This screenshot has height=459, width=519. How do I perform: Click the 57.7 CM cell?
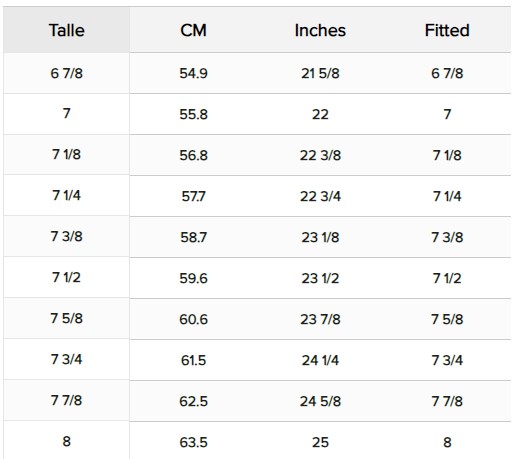click(x=193, y=196)
